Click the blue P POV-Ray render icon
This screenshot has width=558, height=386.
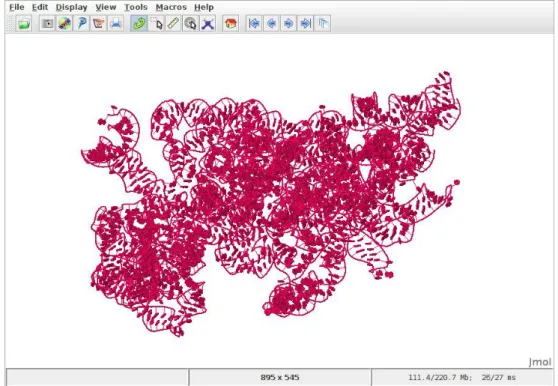tap(81, 24)
